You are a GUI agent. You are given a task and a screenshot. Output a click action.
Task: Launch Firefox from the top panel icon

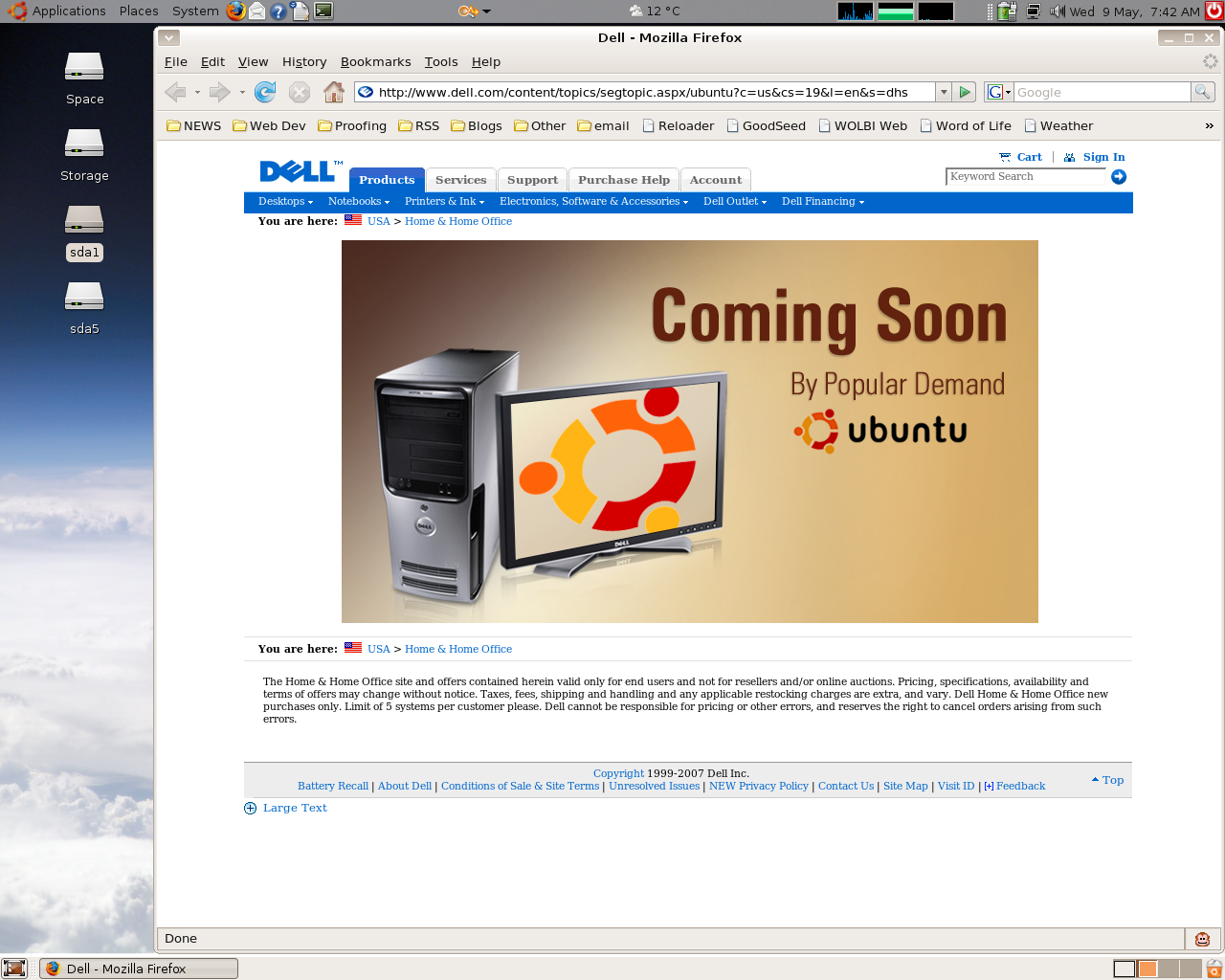click(236, 11)
